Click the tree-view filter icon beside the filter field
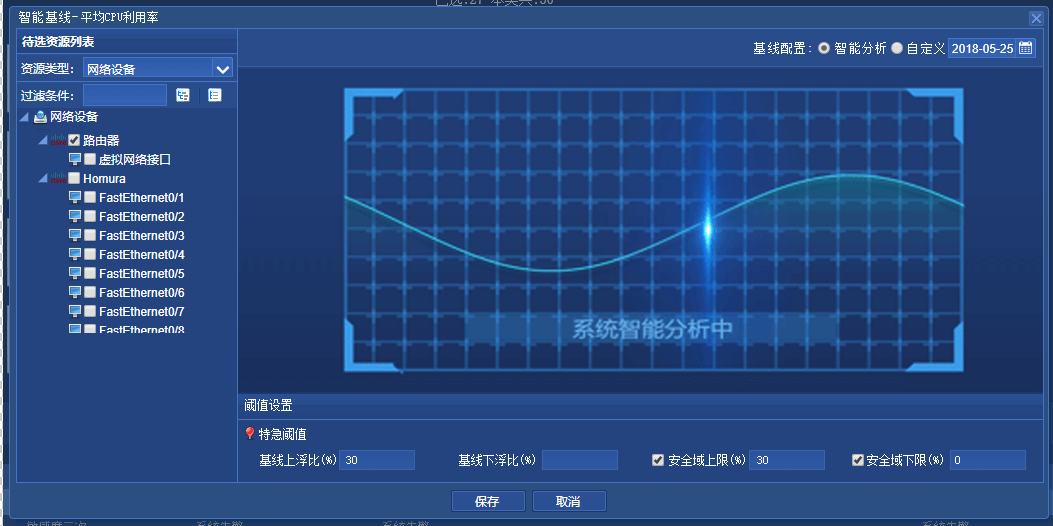 (183, 95)
